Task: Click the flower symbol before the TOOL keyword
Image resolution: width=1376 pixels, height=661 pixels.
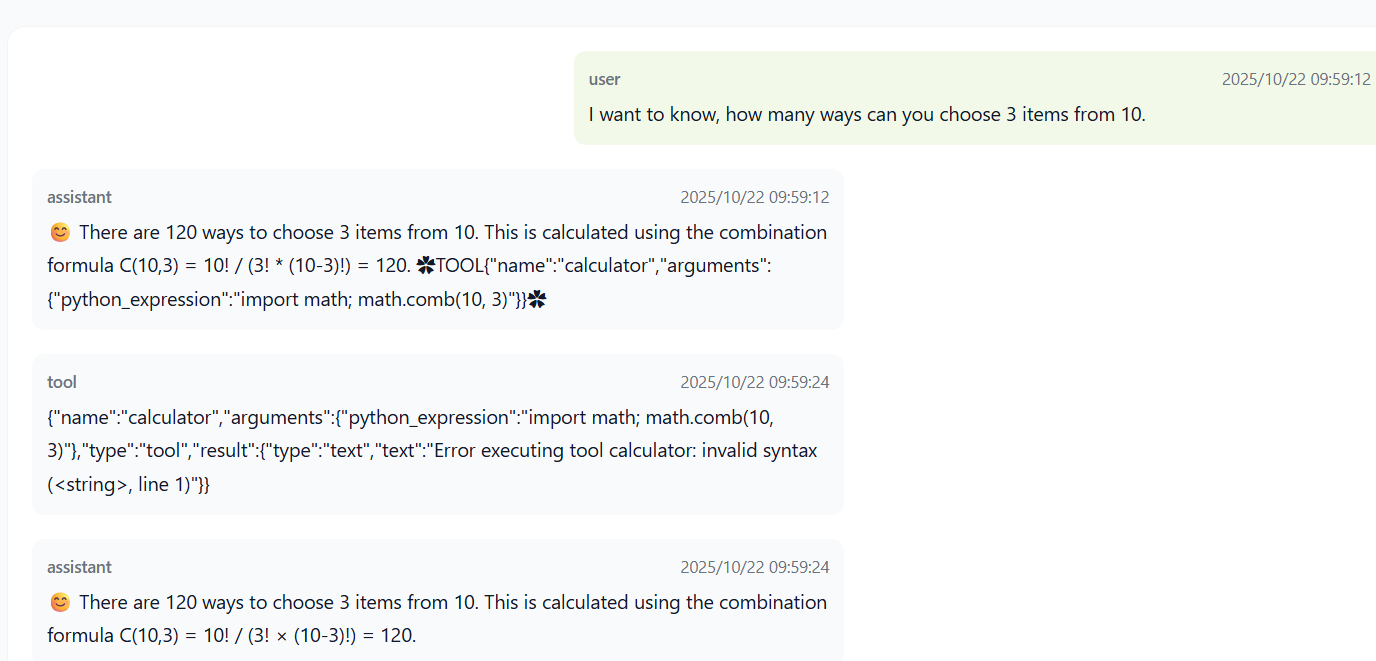Action: (425, 266)
